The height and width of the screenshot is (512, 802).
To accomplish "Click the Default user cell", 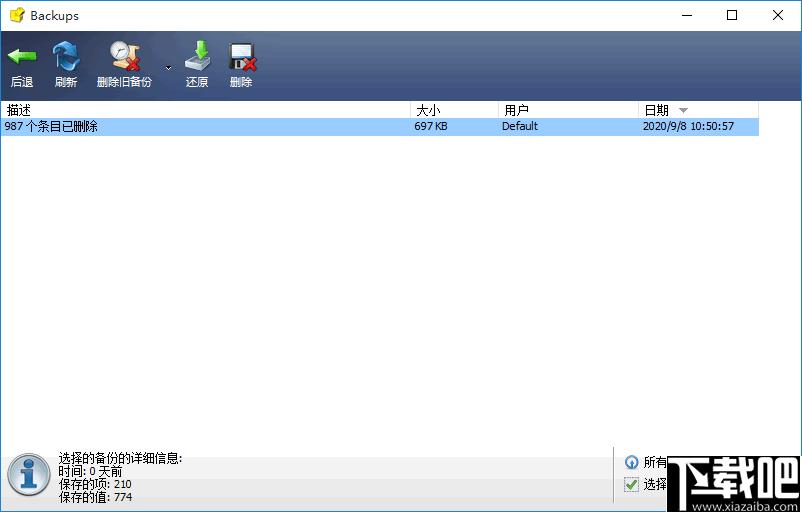I will (x=520, y=126).
